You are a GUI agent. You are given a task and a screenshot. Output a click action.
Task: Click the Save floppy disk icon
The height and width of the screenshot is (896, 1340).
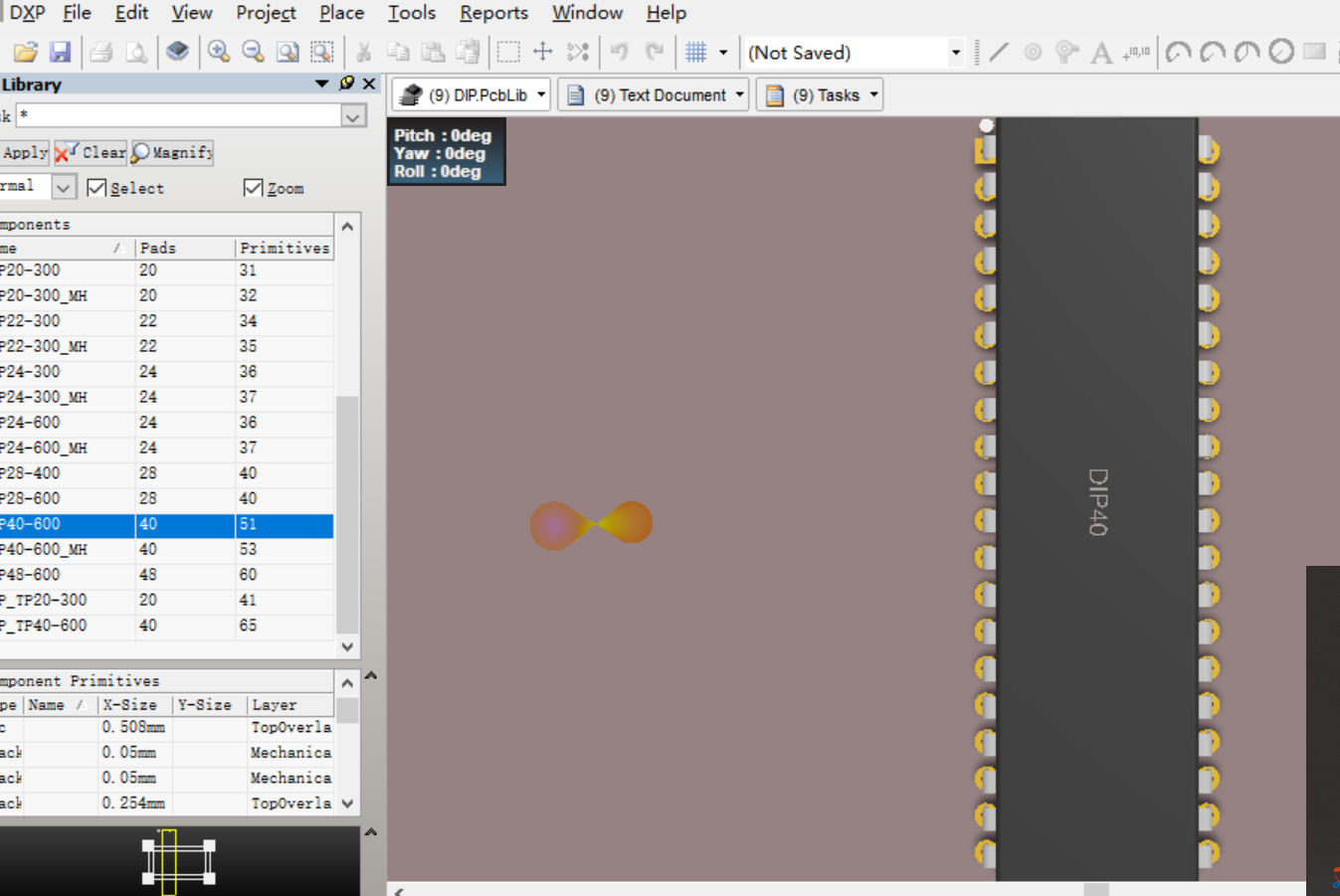click(x=60, y=53)
